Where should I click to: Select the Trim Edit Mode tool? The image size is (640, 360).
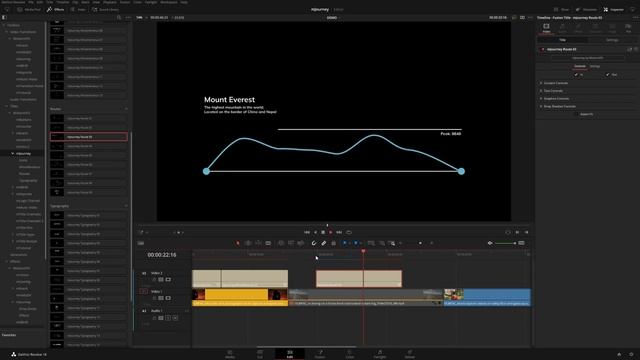[x=248, y=243]
